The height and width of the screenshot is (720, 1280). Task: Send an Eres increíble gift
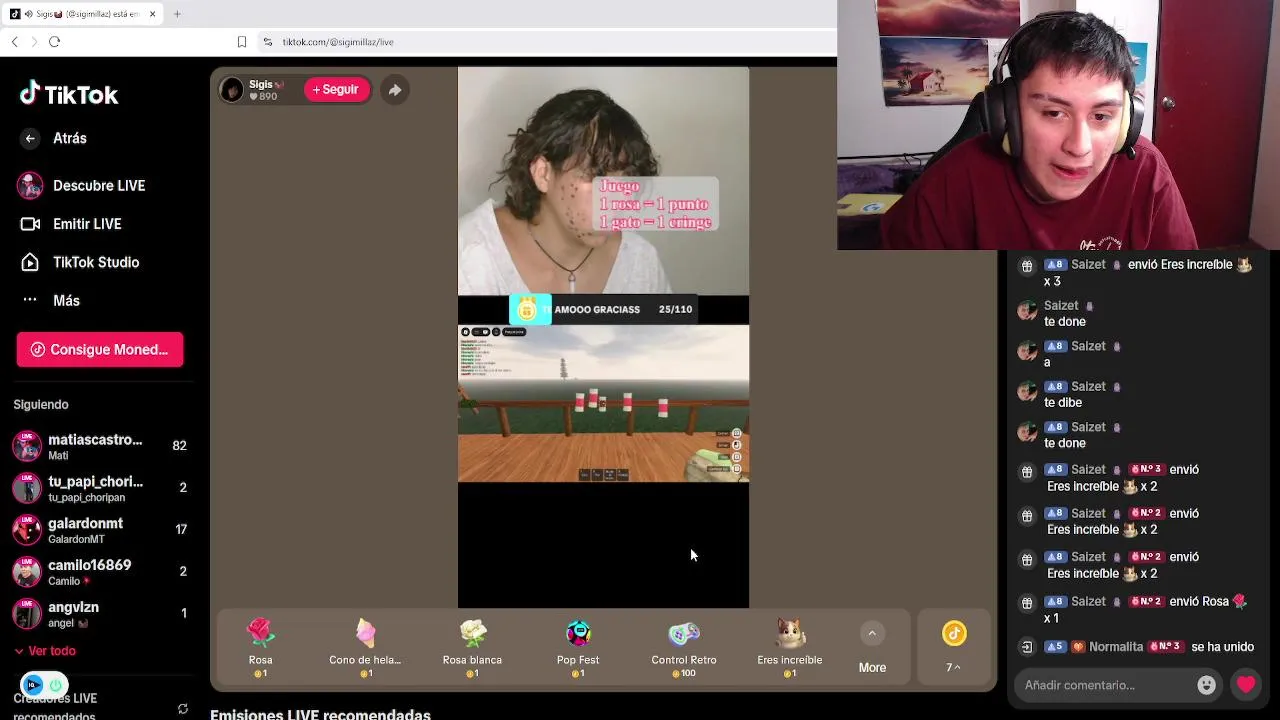pyautogui.click(x=790, y=647)
